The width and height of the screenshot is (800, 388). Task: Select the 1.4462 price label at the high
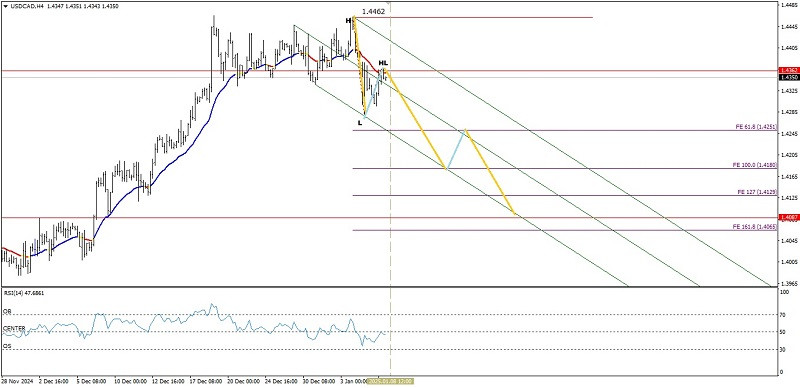(x=373, y=11)
